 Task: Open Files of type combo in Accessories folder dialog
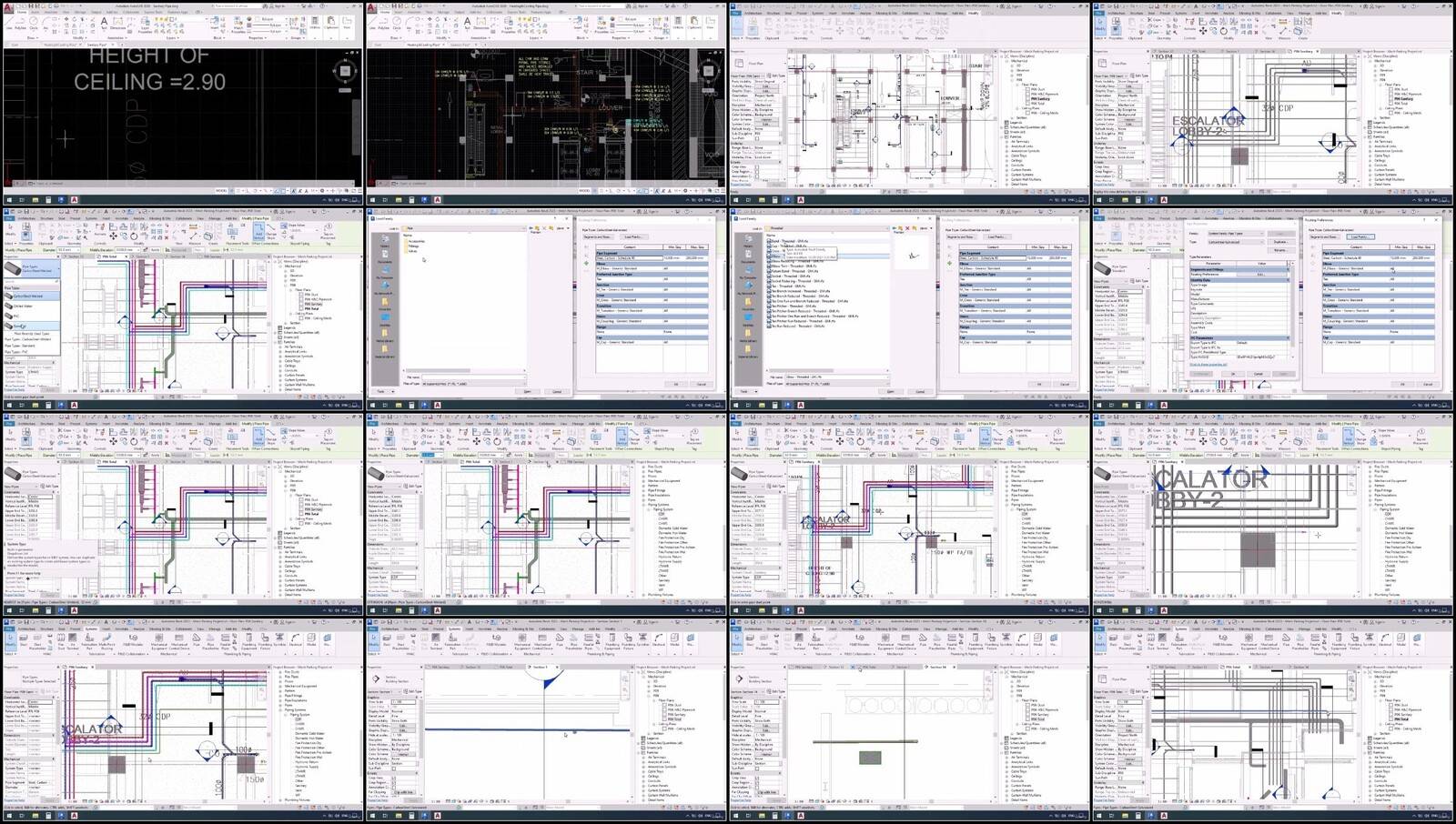pos(474,384)
